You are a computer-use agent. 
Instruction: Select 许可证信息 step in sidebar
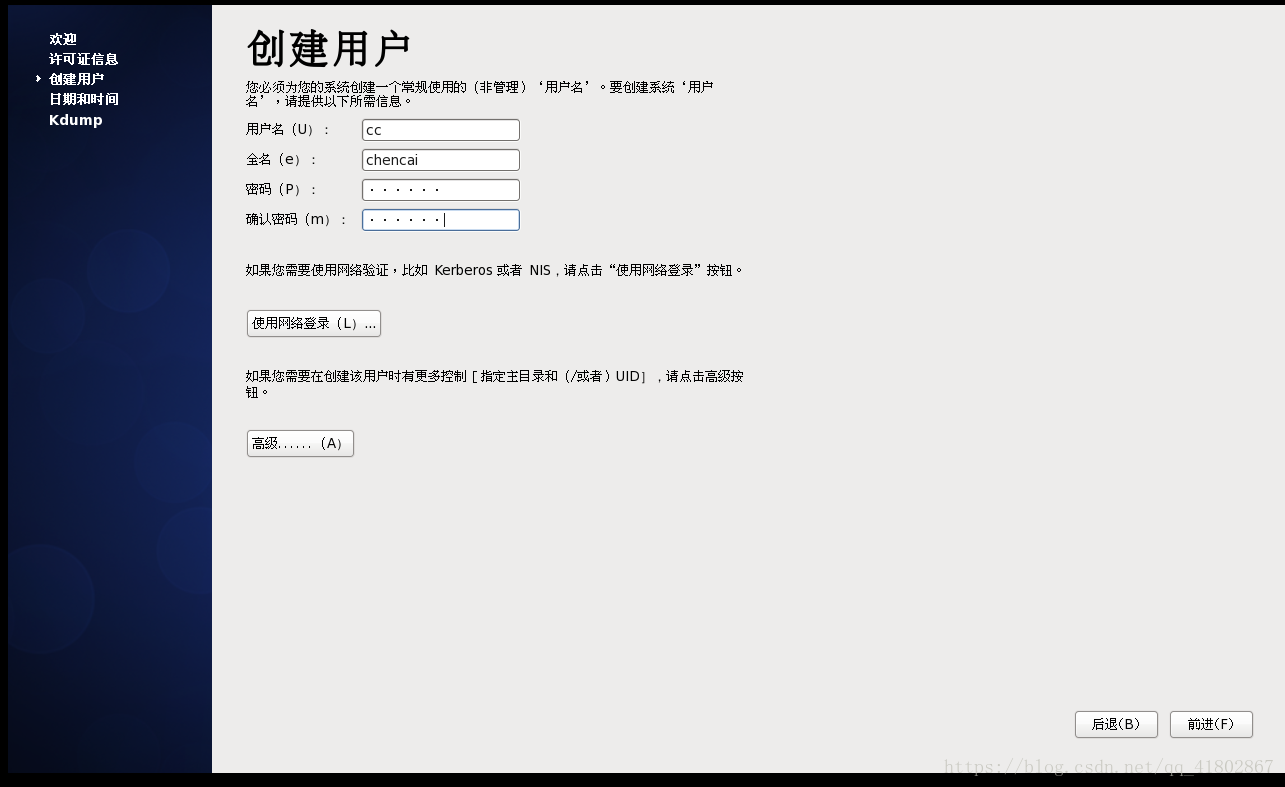tap(84, 59)
